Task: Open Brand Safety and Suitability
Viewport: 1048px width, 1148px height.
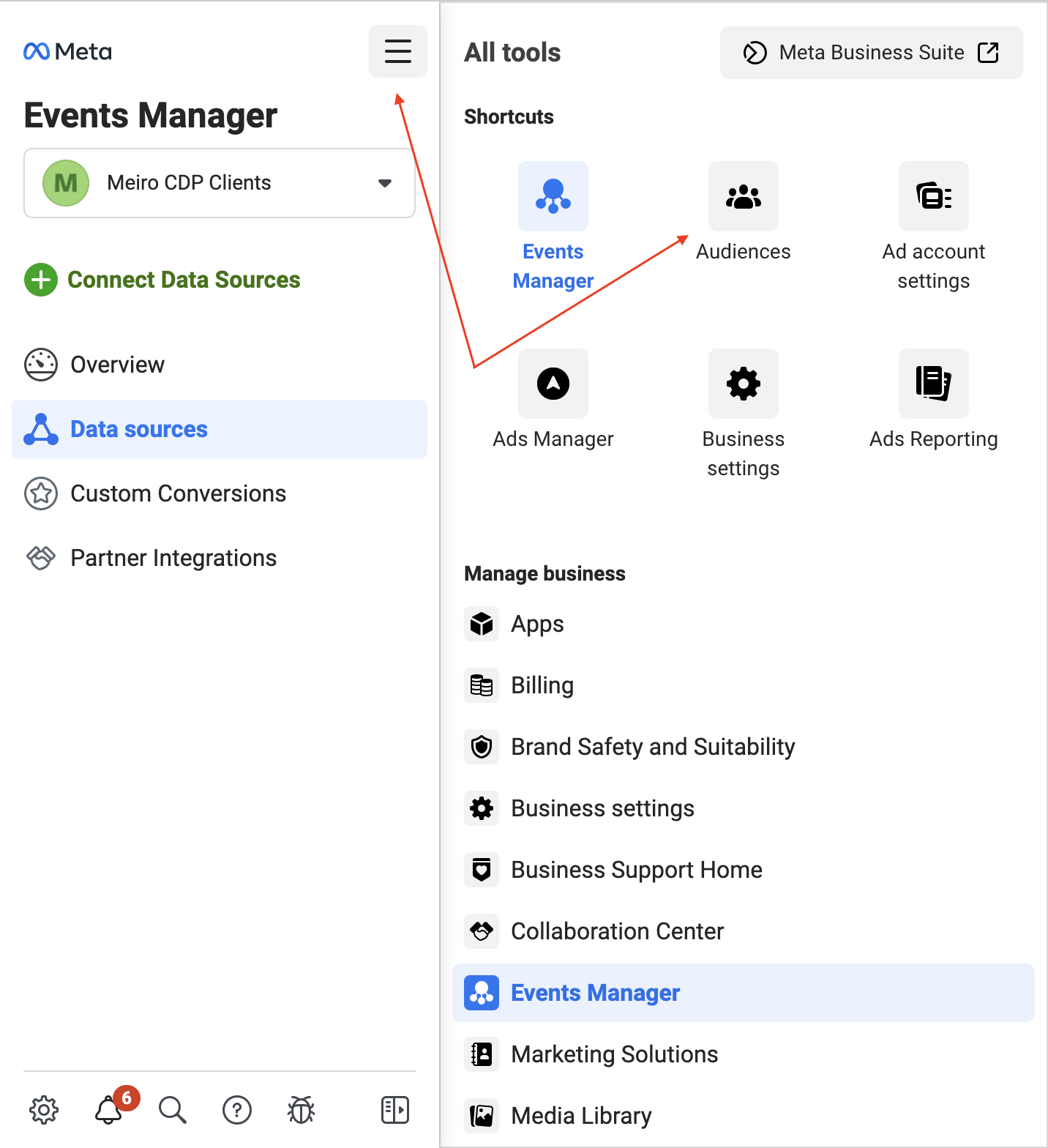Action: click(x=744, y=747)
